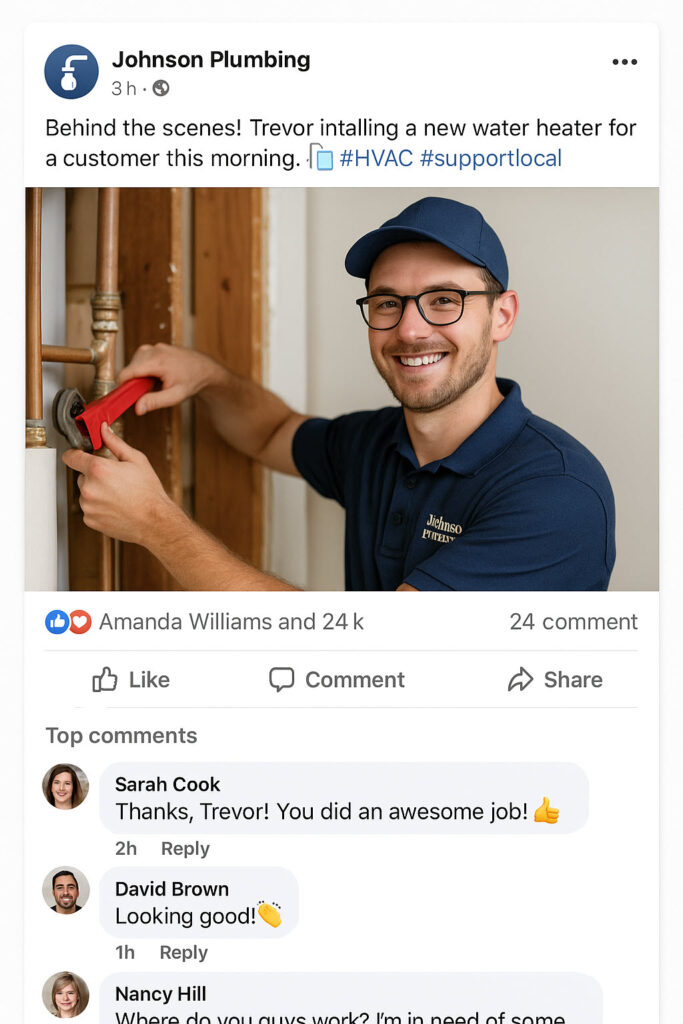Click the public globe privacy icon
The height and width of the screenshot is (1024, 683).
161,88
